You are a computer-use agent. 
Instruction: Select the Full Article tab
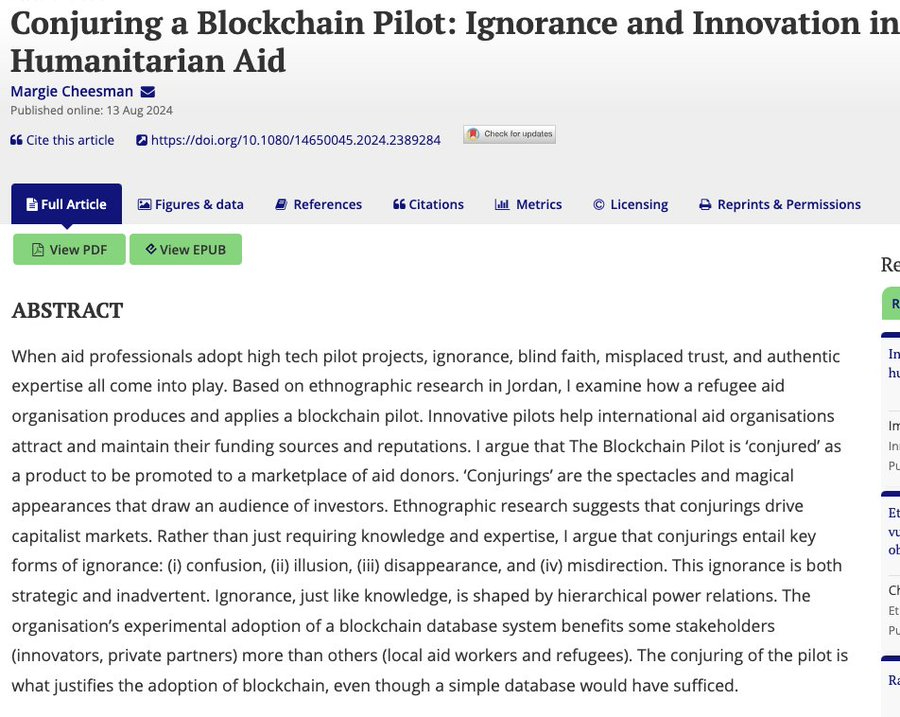(66, 204)
